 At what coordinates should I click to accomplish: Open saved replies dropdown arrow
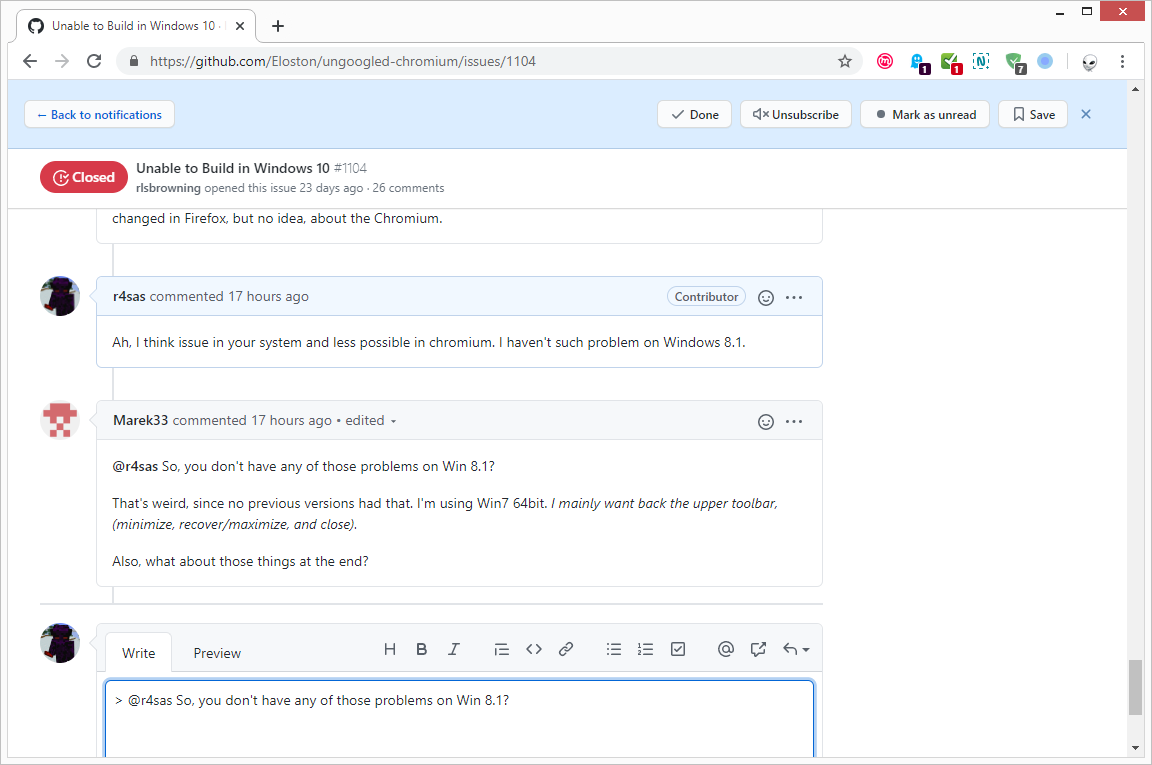coord(796,649)
